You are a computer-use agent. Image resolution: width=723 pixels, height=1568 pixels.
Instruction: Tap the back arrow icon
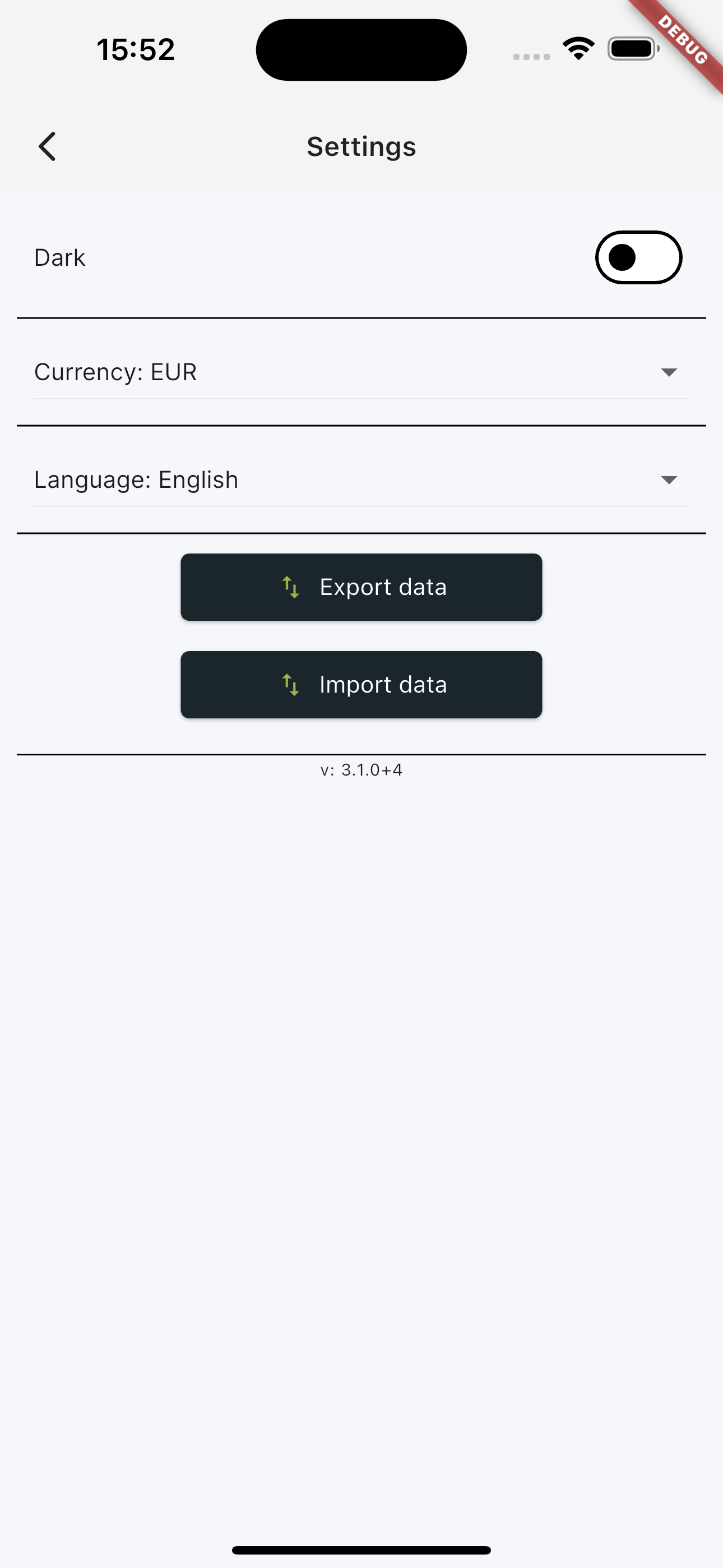[48, 147]
